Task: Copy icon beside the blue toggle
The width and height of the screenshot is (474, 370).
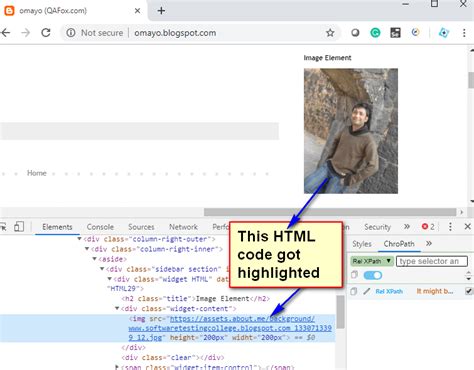Action: tap(354, 275)
